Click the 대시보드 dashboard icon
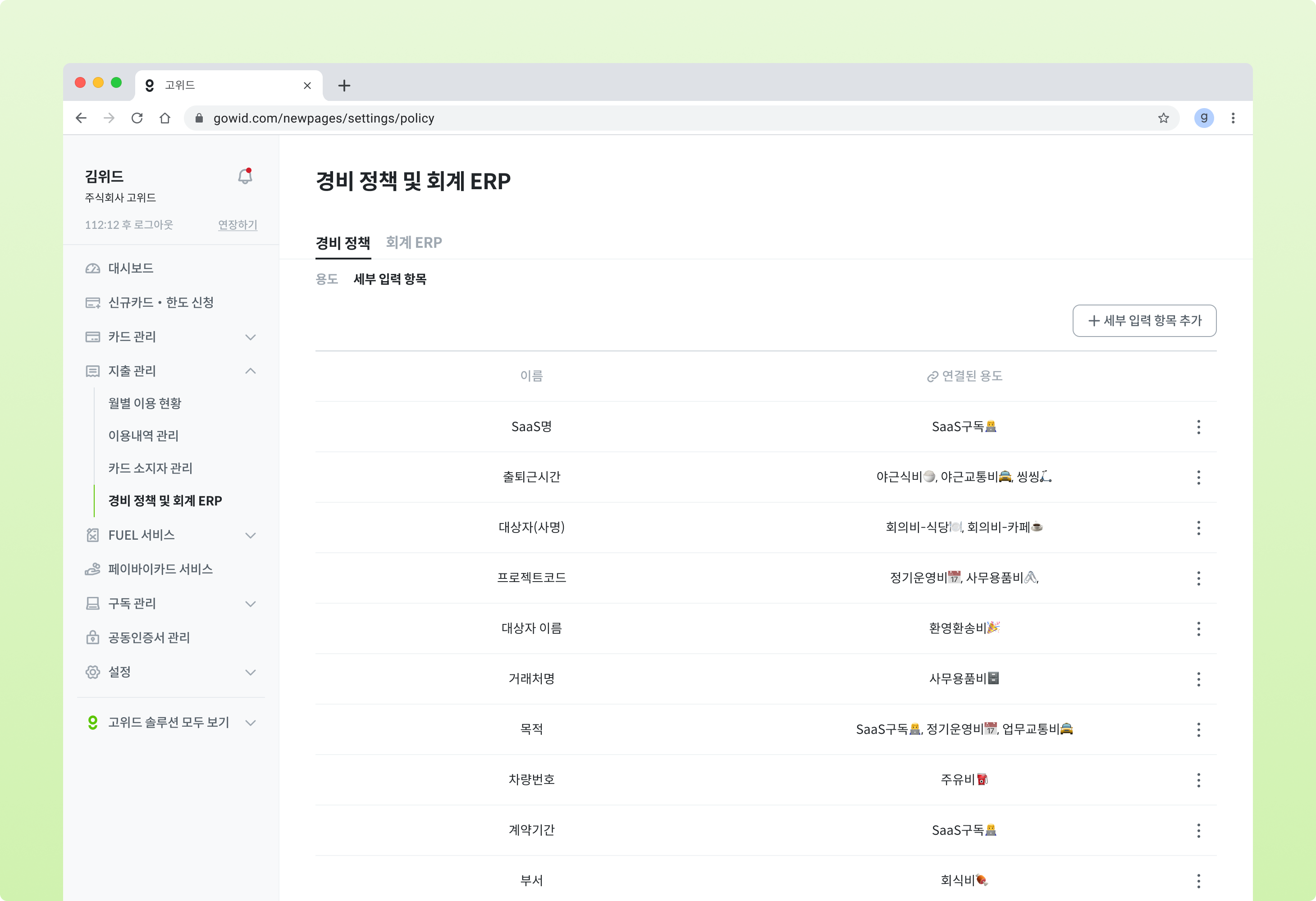Viewport: 1316px width, 901px height. coord(93,268)
